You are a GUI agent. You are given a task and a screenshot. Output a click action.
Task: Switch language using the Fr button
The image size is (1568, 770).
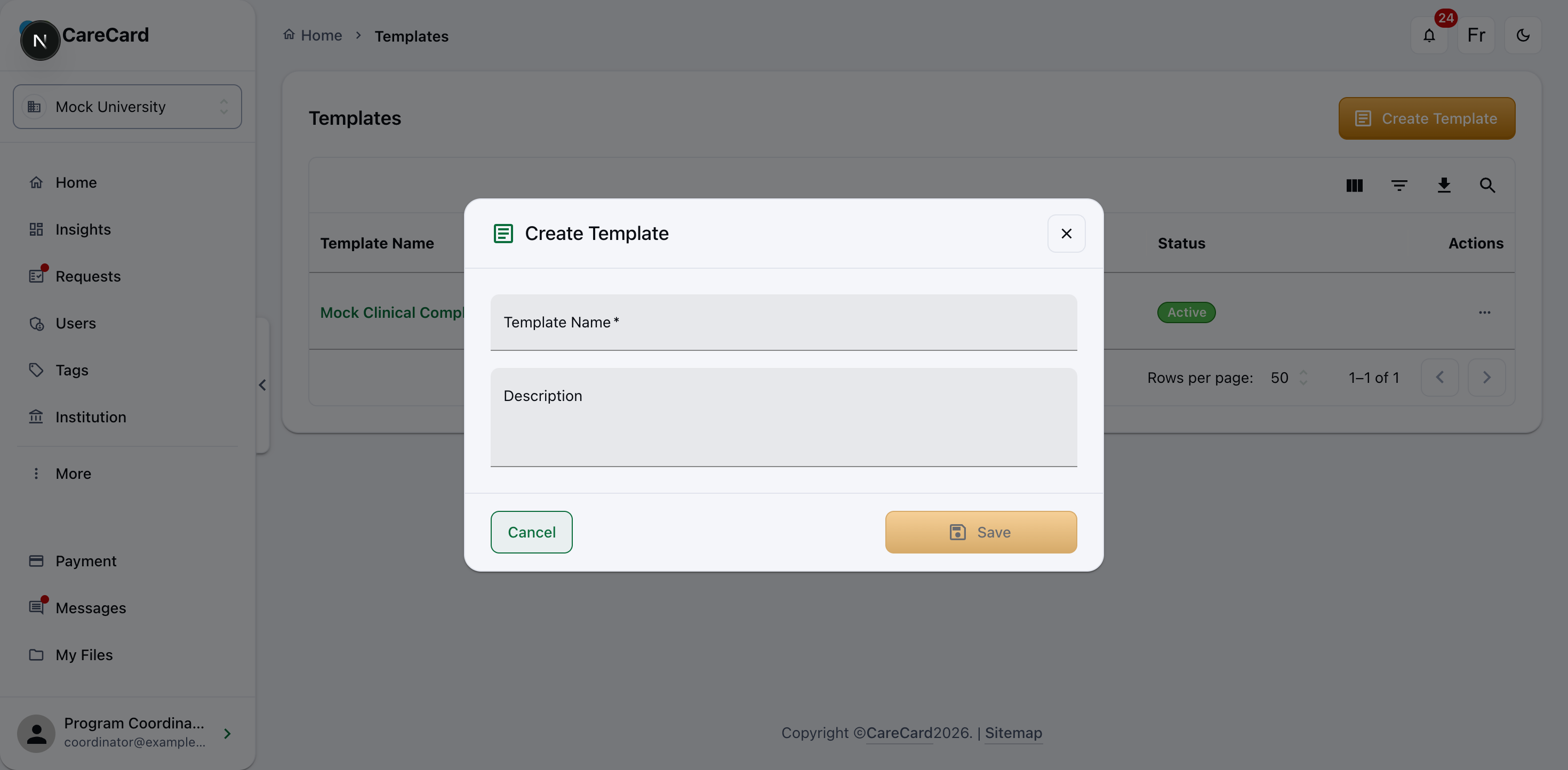(x=1476, y=35)
